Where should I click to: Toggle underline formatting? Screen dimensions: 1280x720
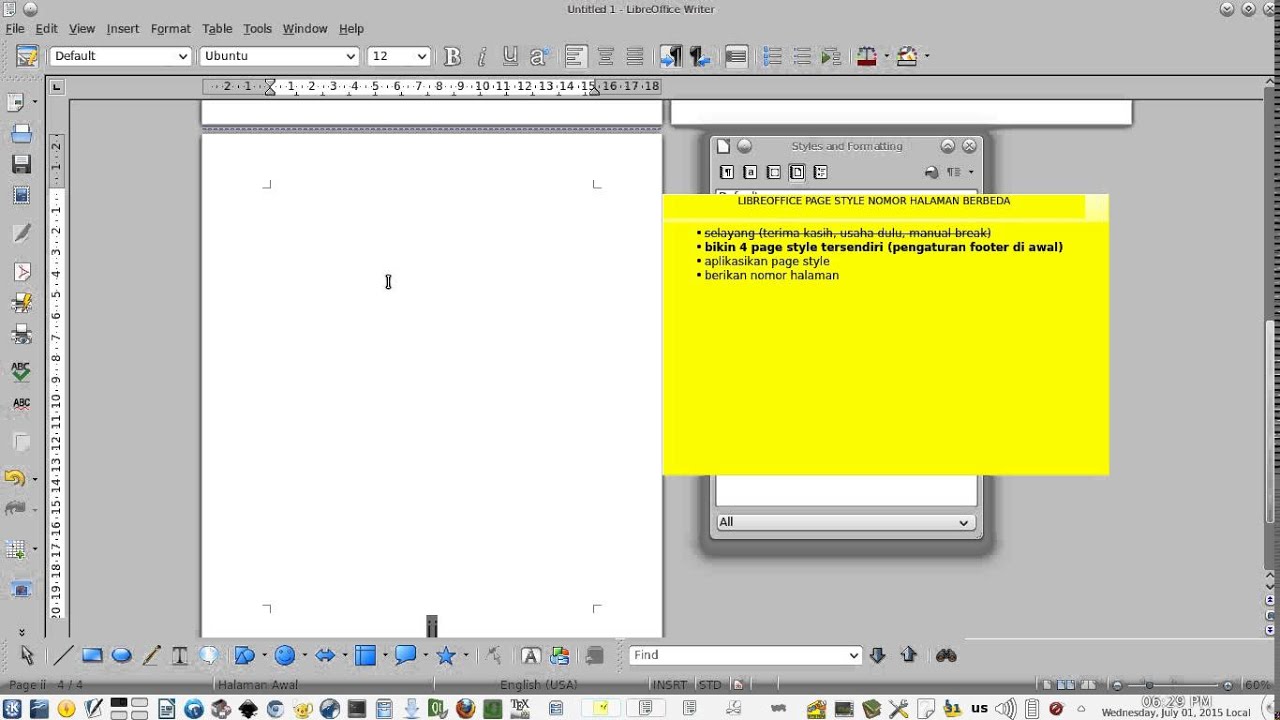[x=510, y=56]
